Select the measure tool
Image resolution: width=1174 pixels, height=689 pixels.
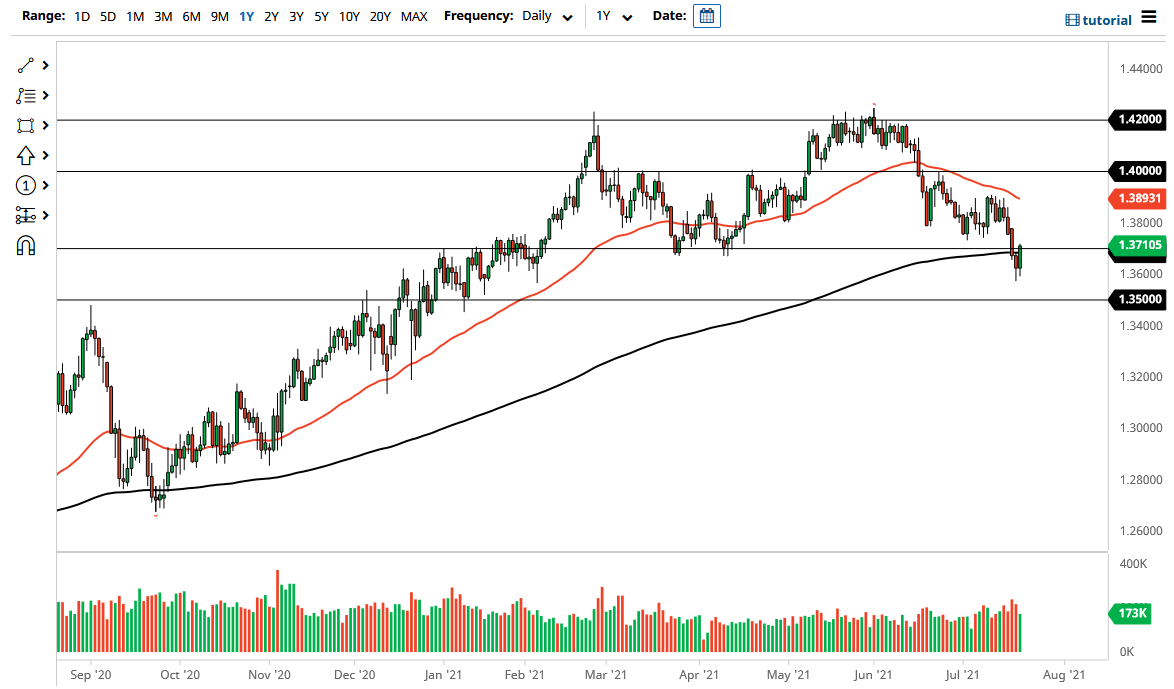(28, 215)
